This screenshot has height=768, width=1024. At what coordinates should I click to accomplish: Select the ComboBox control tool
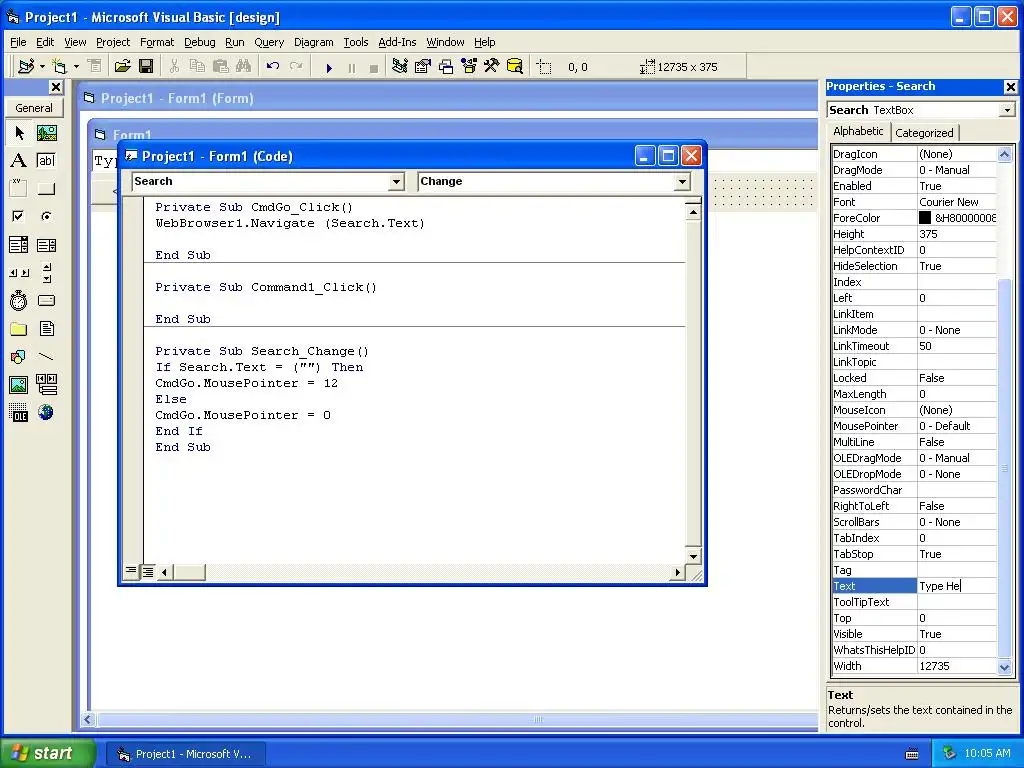click(19, 245)
